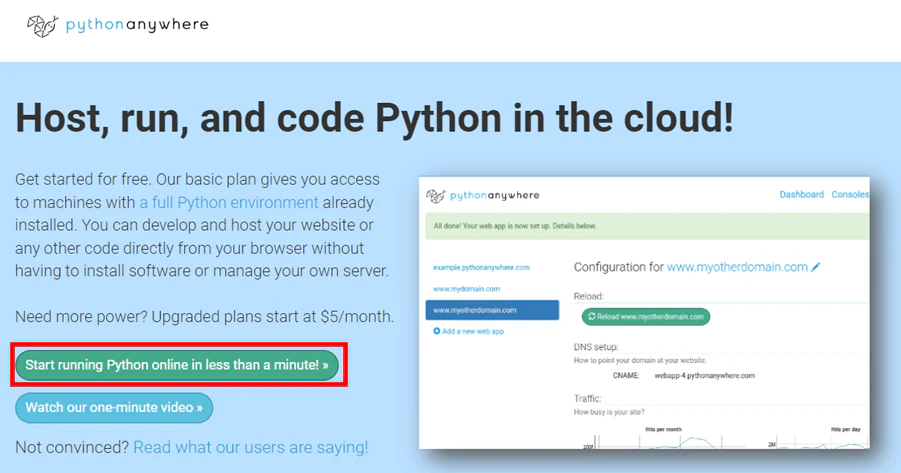Screen dimensions: 901x473
Task: Select example.pythonanywhere.com in the preview list
Action: click(x=482, y=267)
